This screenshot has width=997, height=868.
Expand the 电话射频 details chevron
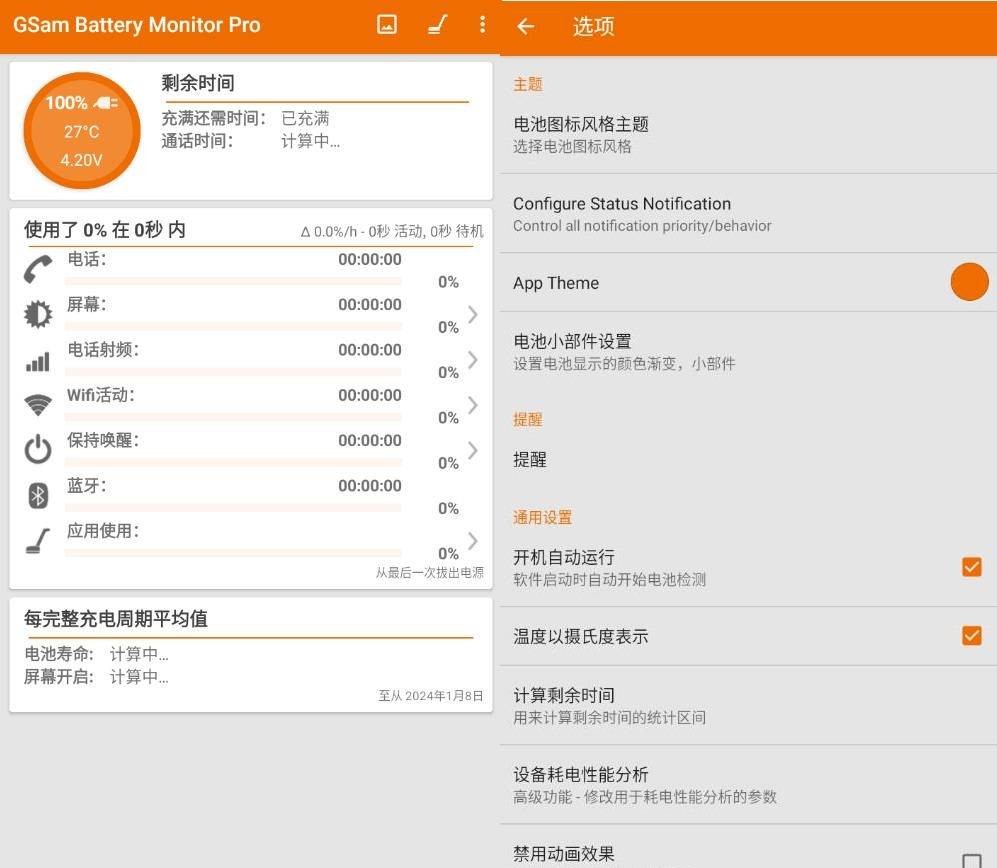pos(473,360)
